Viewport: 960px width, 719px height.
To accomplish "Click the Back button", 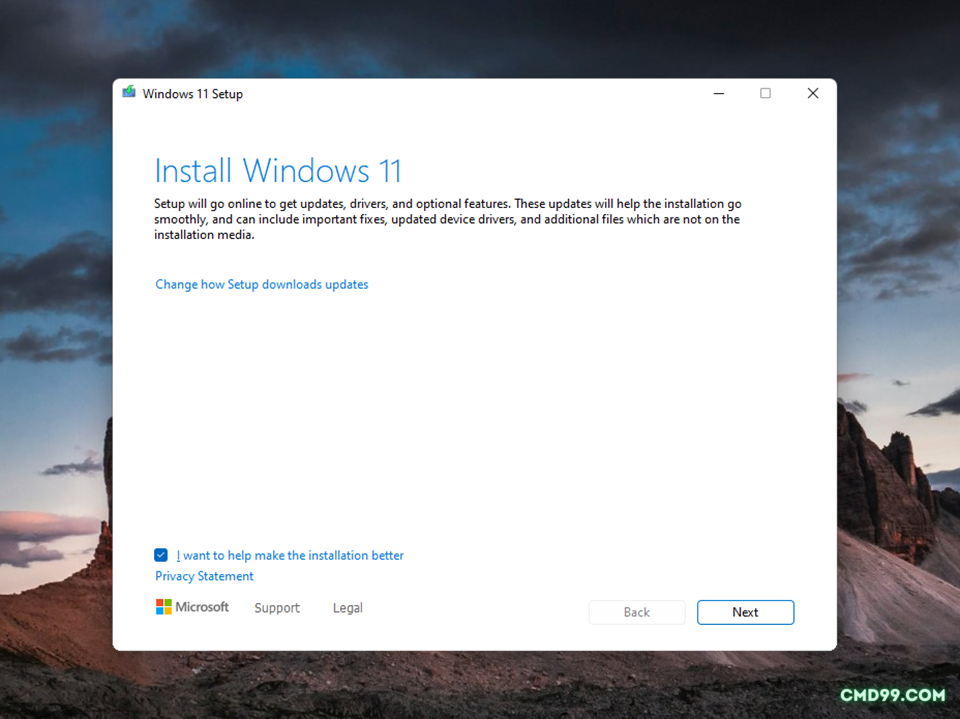I will [x=637, y=612].
